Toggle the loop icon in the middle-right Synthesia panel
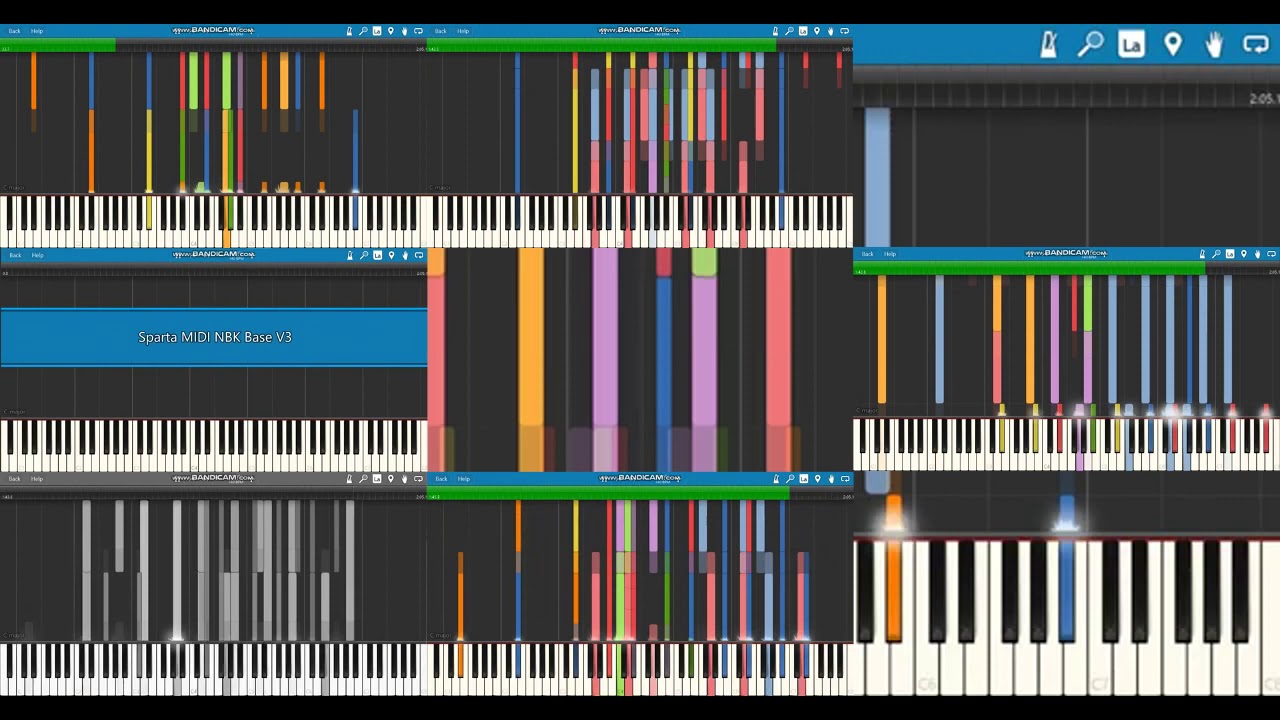1280x720 pixels. pos(1271,254)
